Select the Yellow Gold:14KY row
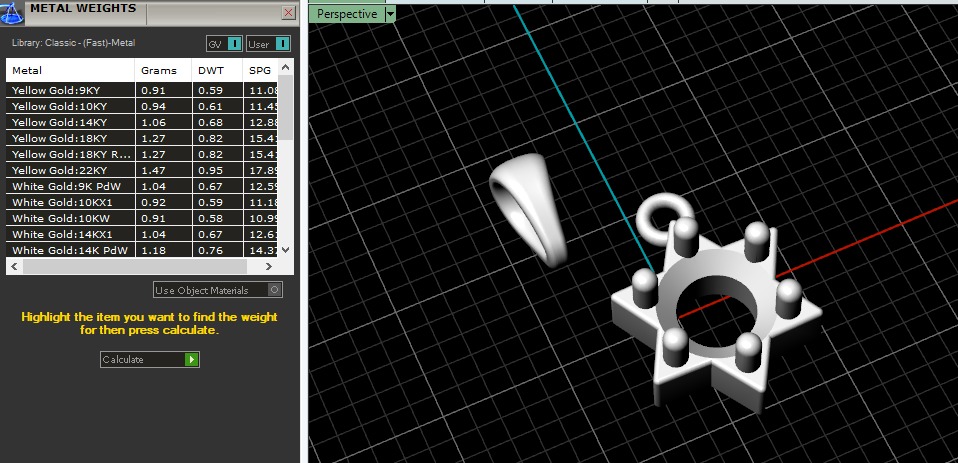Screen dimensions: 958x463 (142, 122)
